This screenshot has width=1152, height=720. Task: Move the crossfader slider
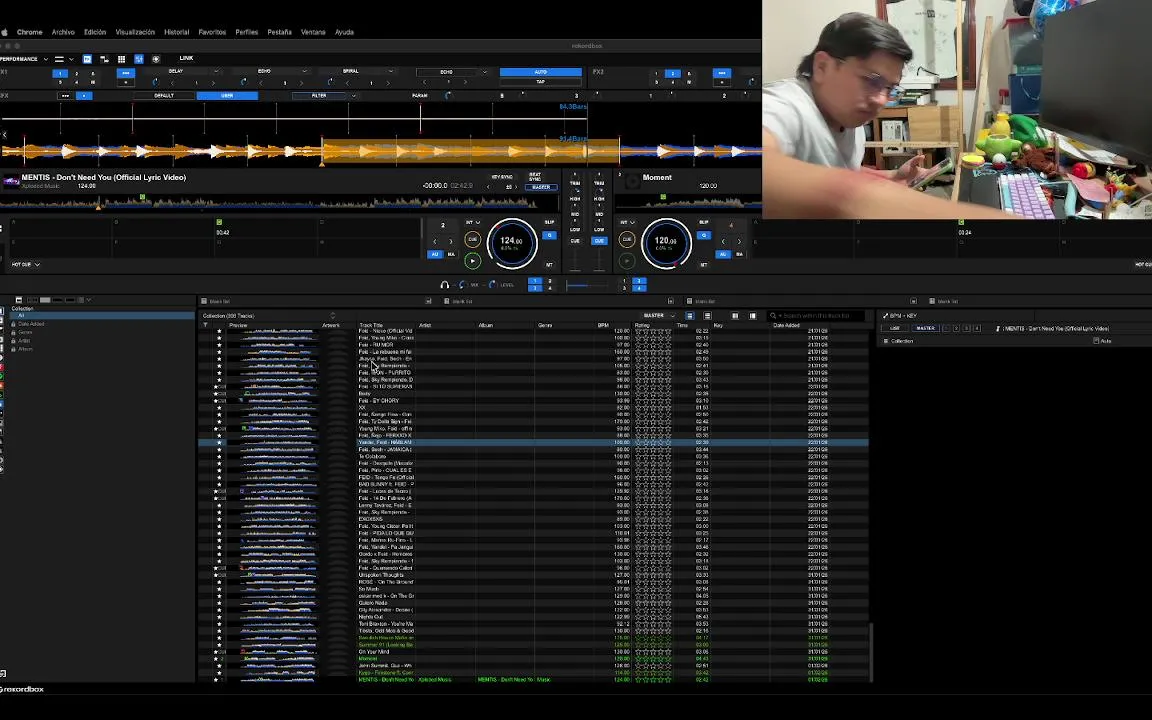(587, 285)
